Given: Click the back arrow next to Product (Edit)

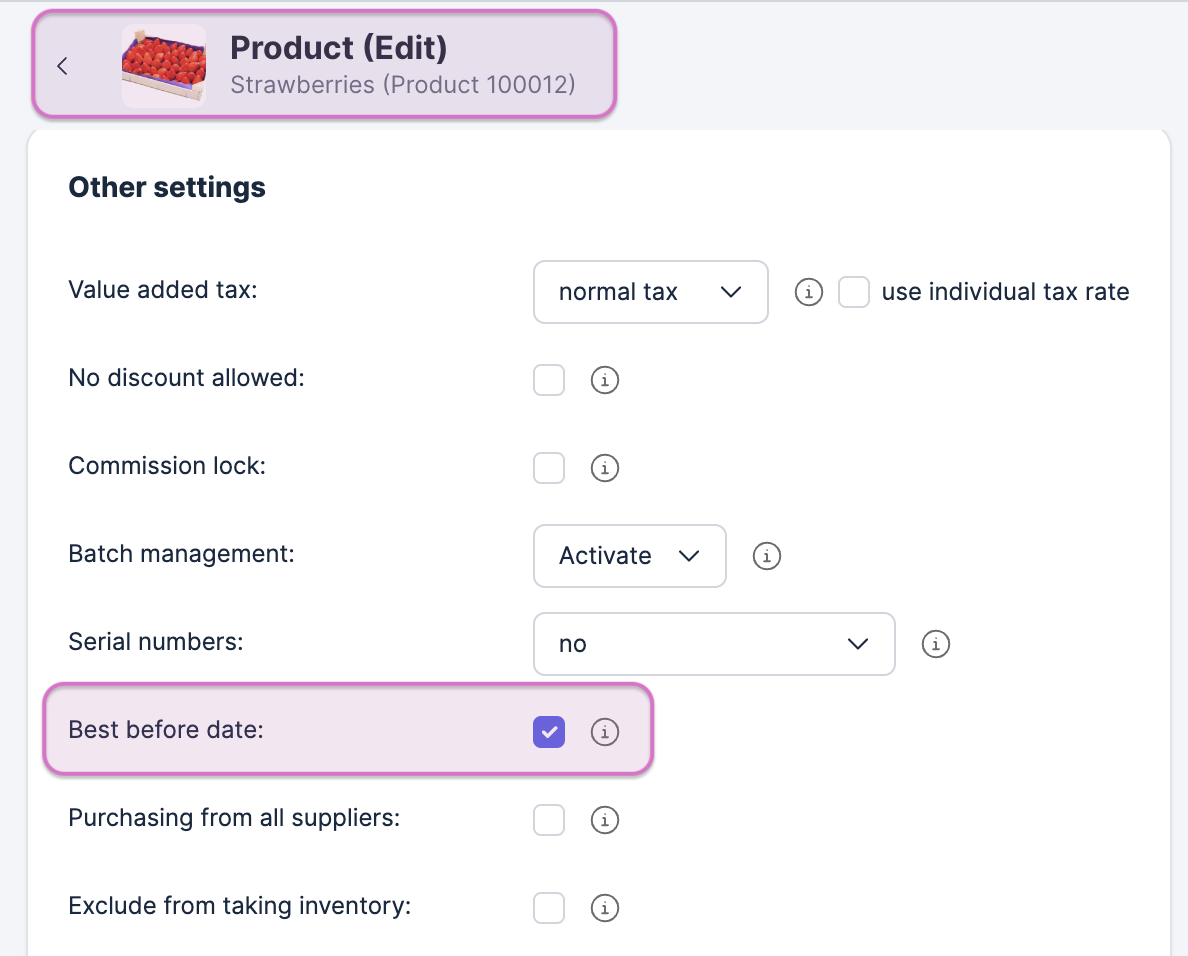Looking at the screenshot, I should click(x=62, y=66).
